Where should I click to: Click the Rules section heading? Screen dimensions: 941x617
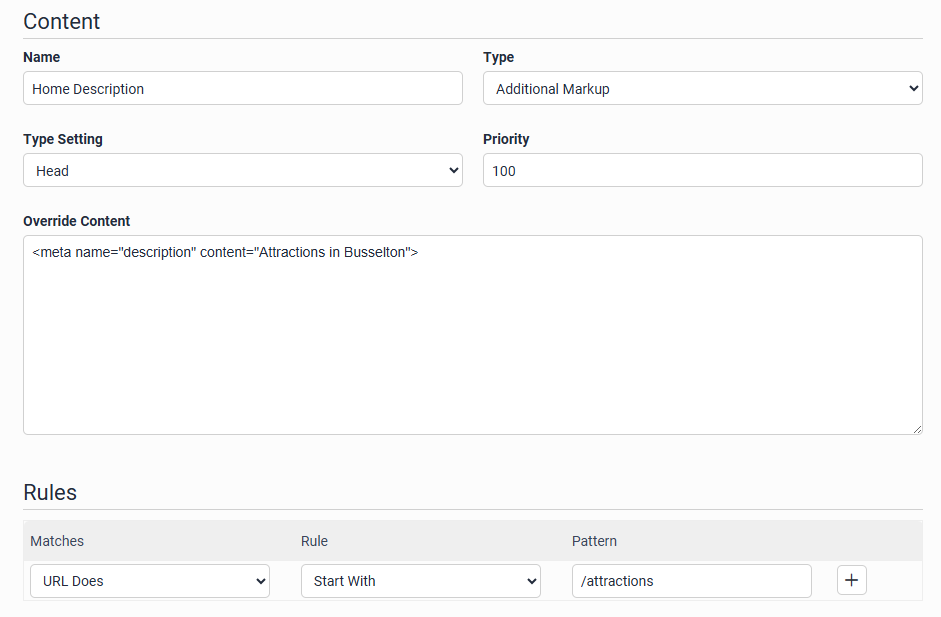50,492
